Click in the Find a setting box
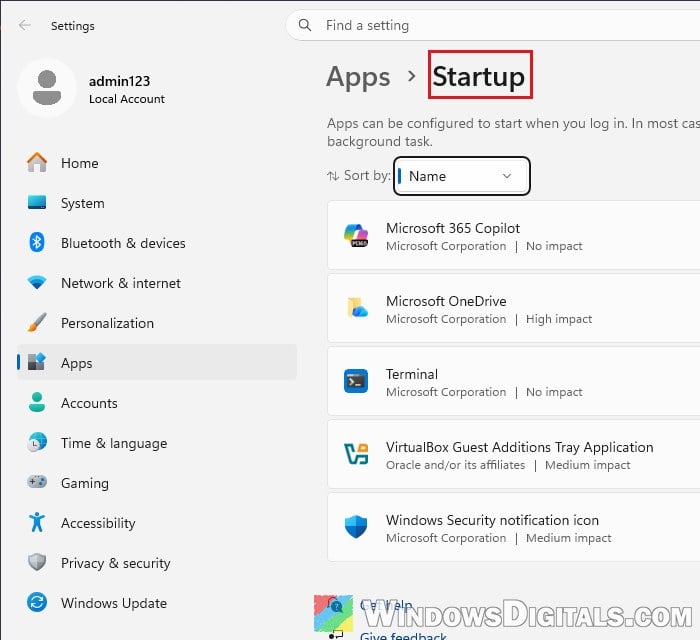 493,25
